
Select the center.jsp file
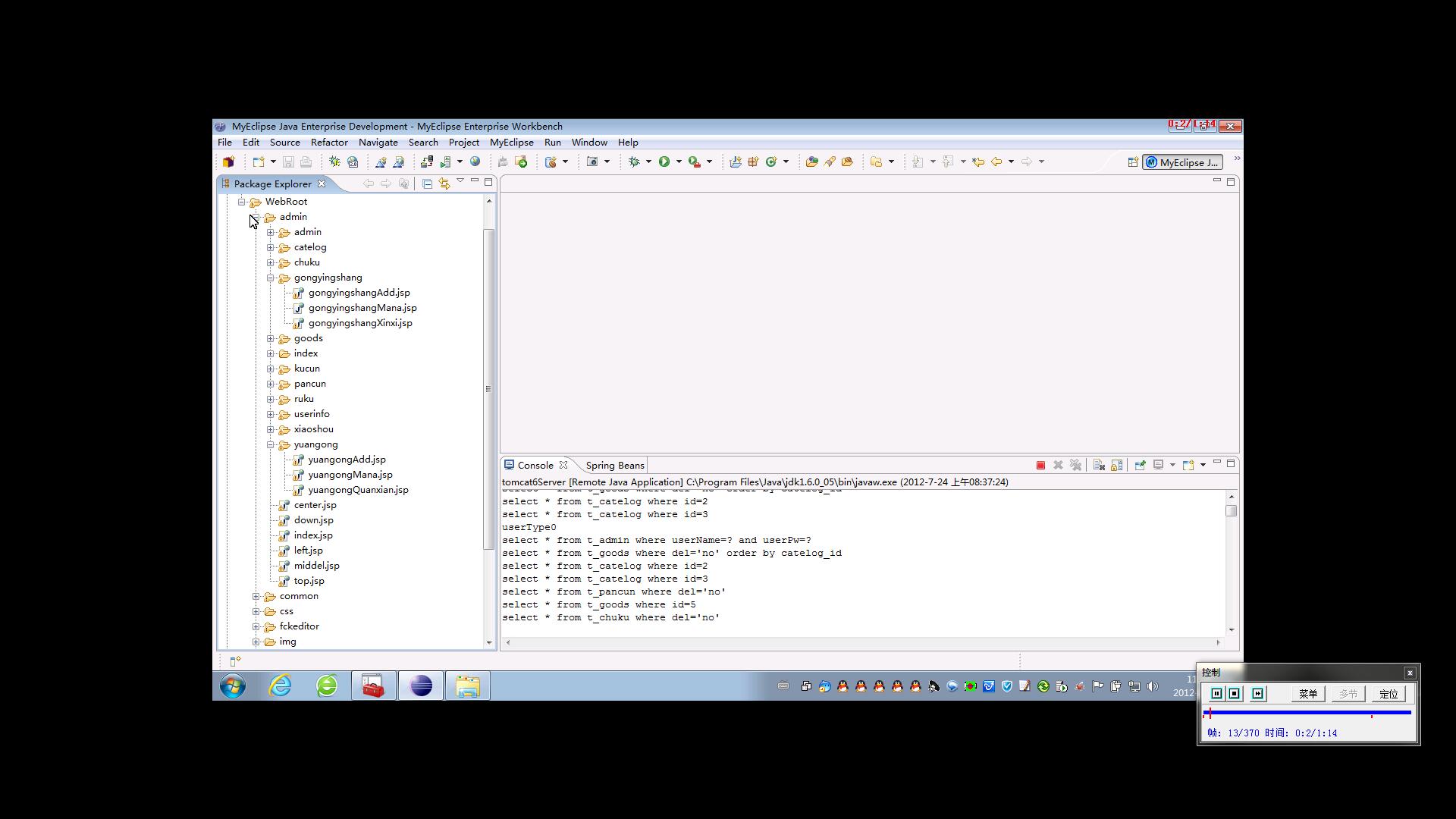(315, 505)
